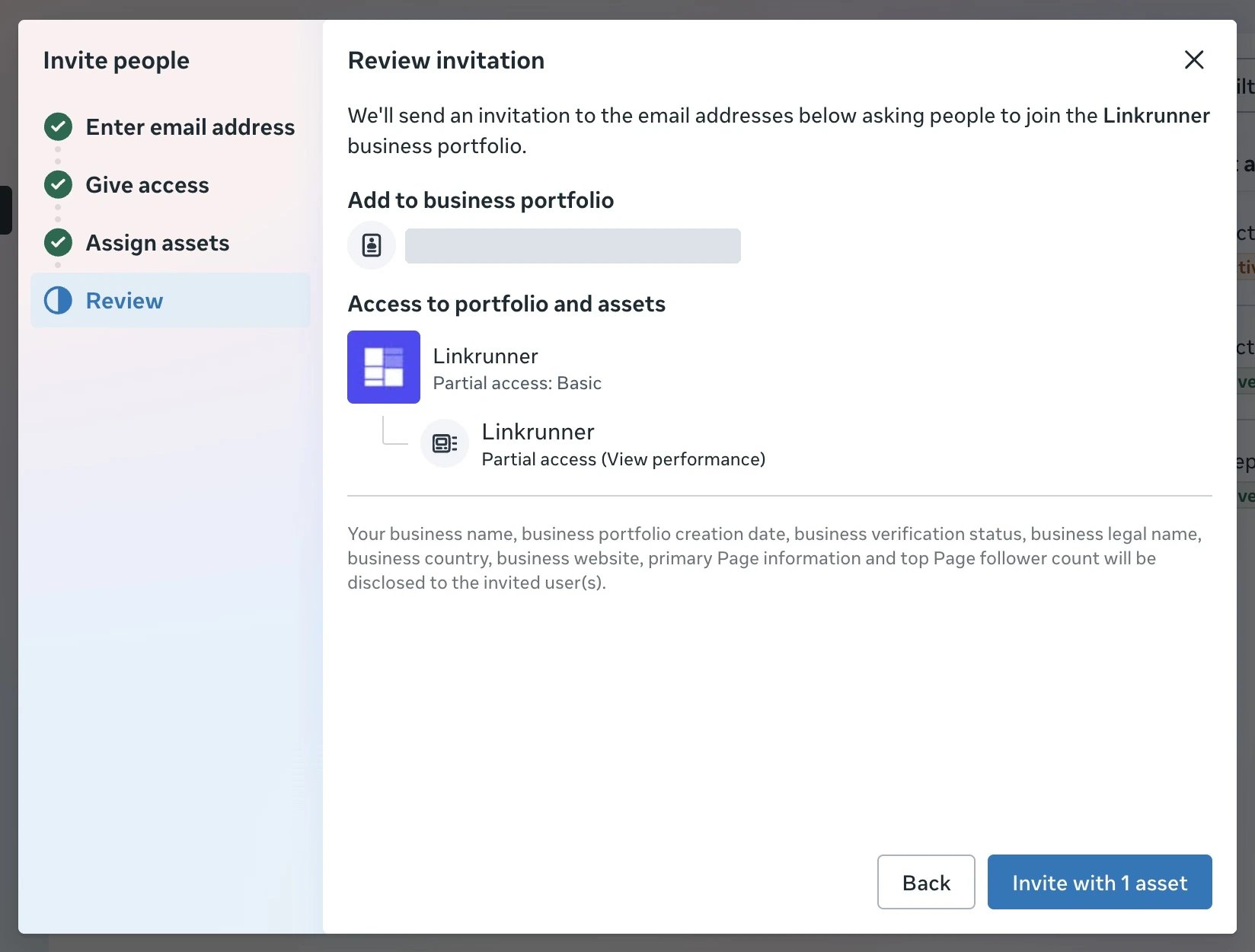Click Invite with 1 asset button

click(x=1100, y=882)
